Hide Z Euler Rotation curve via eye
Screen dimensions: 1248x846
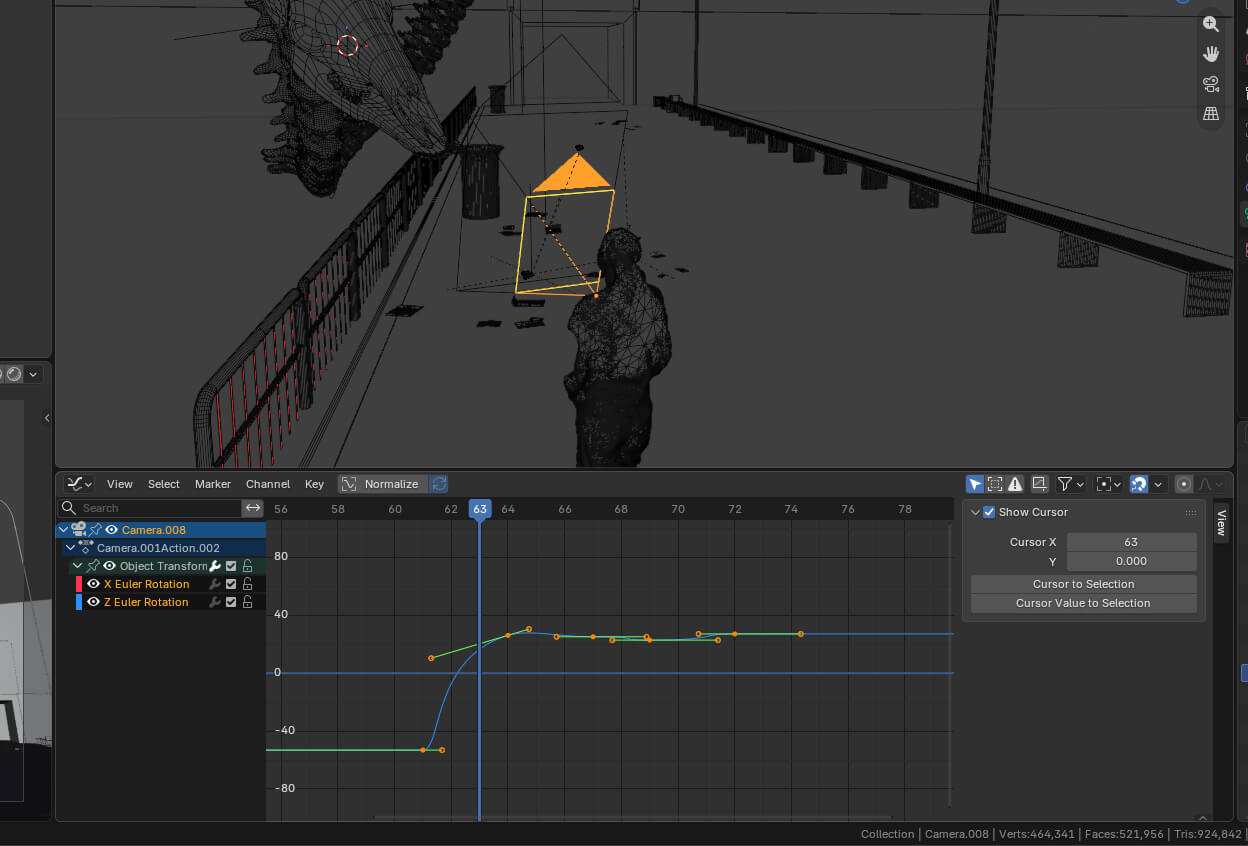click(x=94, y=602)
